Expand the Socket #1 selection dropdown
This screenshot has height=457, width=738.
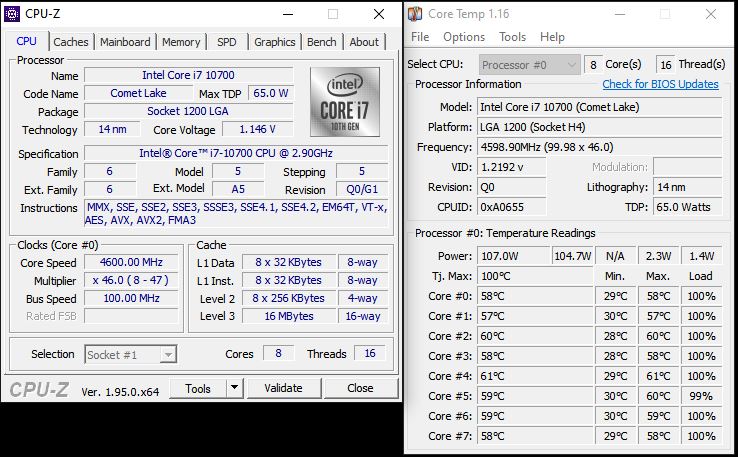(168, 354)
